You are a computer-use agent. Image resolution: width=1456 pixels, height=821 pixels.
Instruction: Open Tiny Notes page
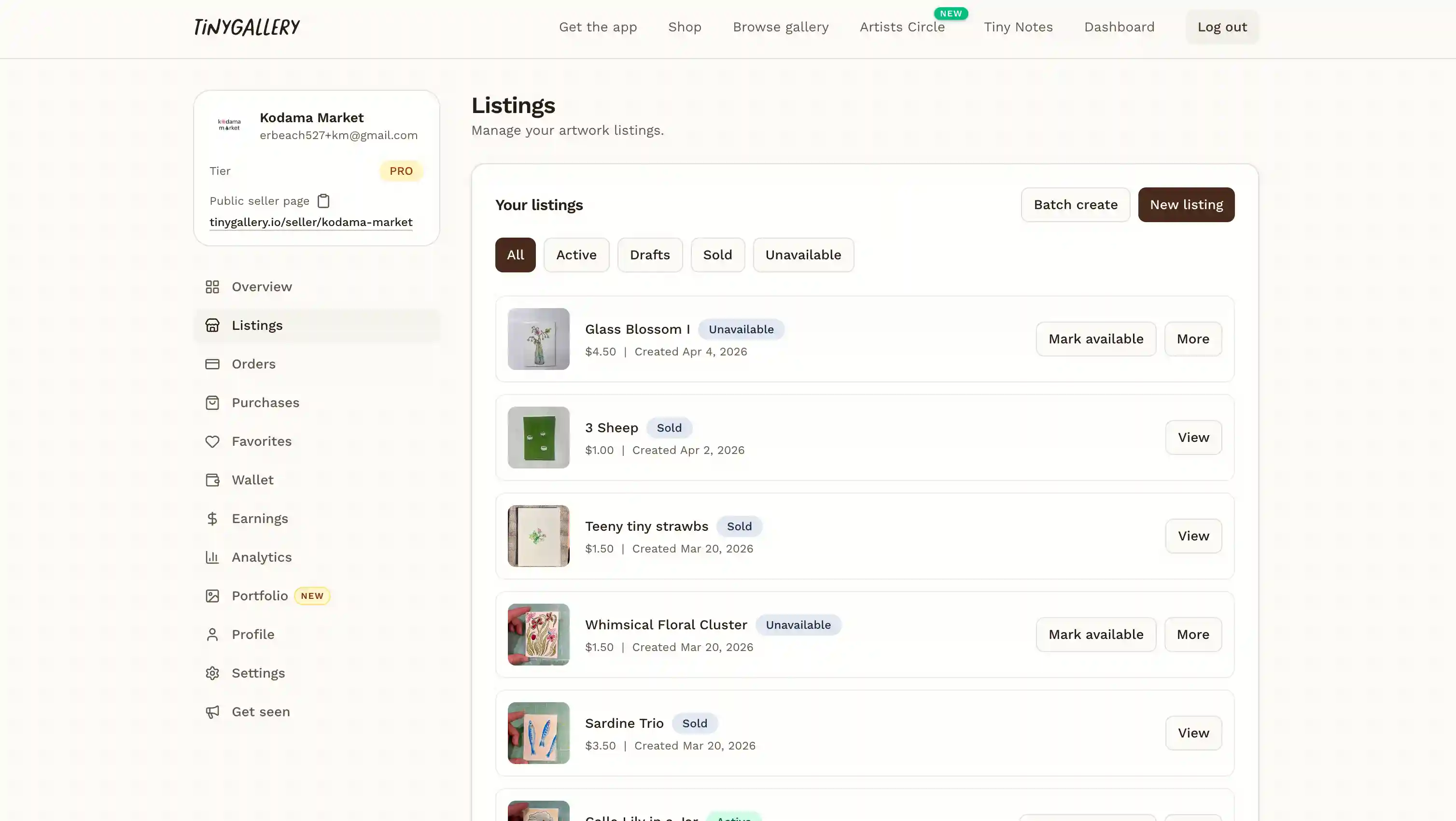pyautogui.click(x=1018, y=27)
